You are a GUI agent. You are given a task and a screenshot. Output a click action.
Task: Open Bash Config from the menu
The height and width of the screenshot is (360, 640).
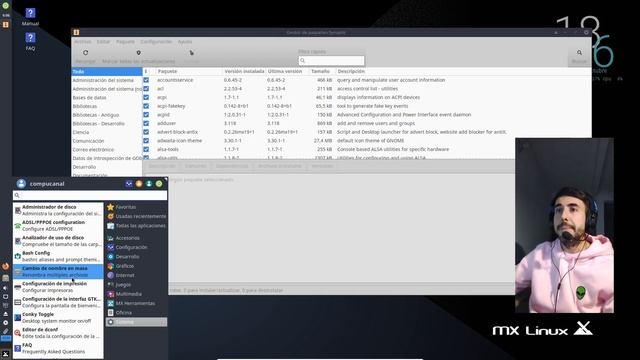tap(58, 256)
